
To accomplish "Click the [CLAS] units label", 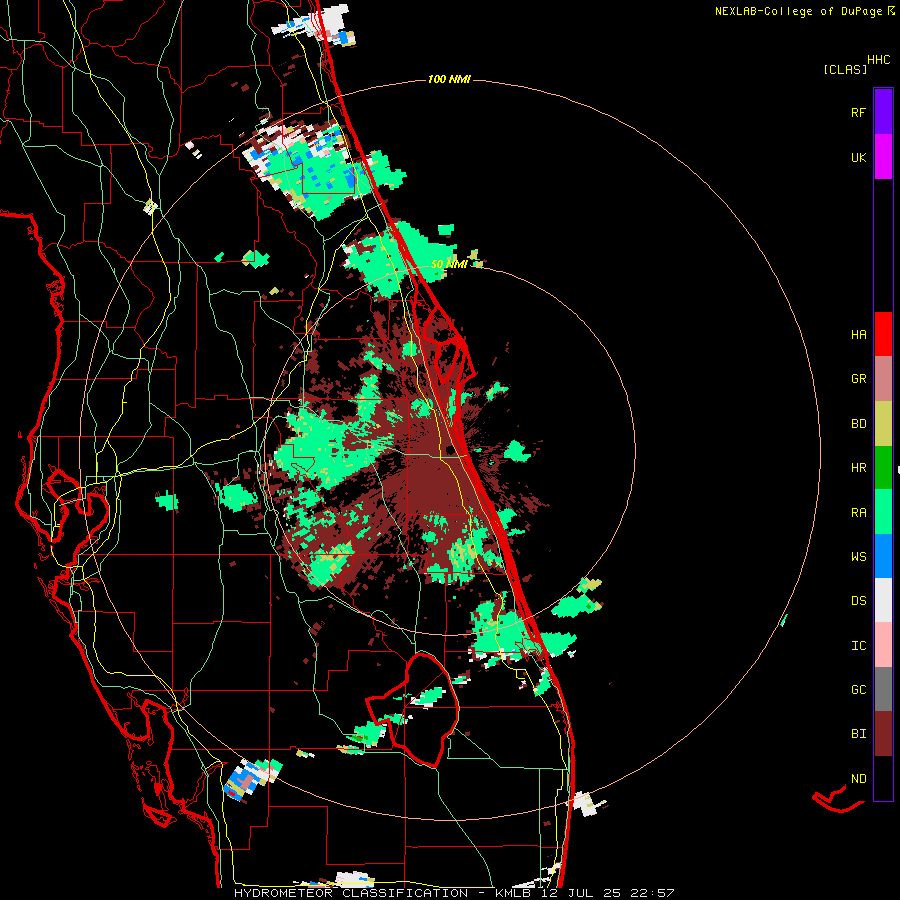I will pos(845,70).
